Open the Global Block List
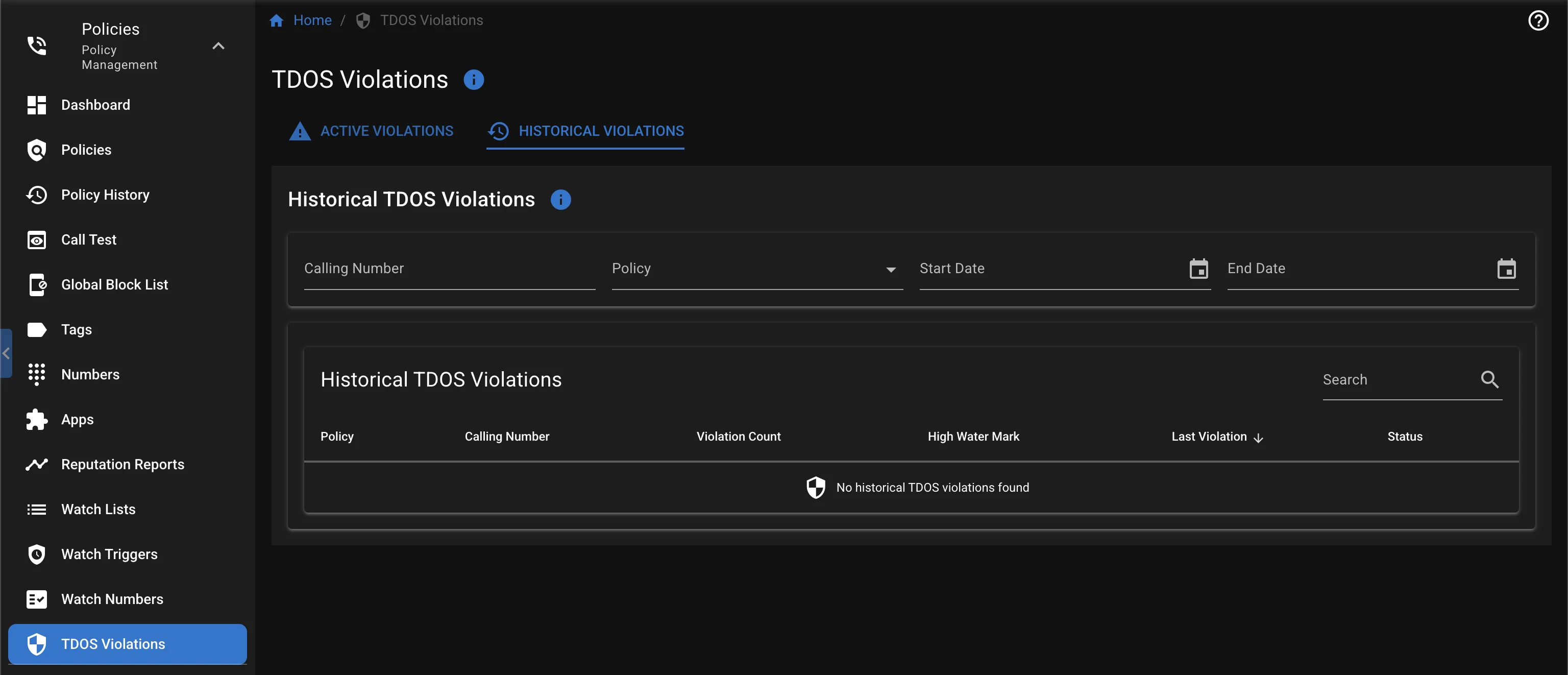 click(37, 284)
